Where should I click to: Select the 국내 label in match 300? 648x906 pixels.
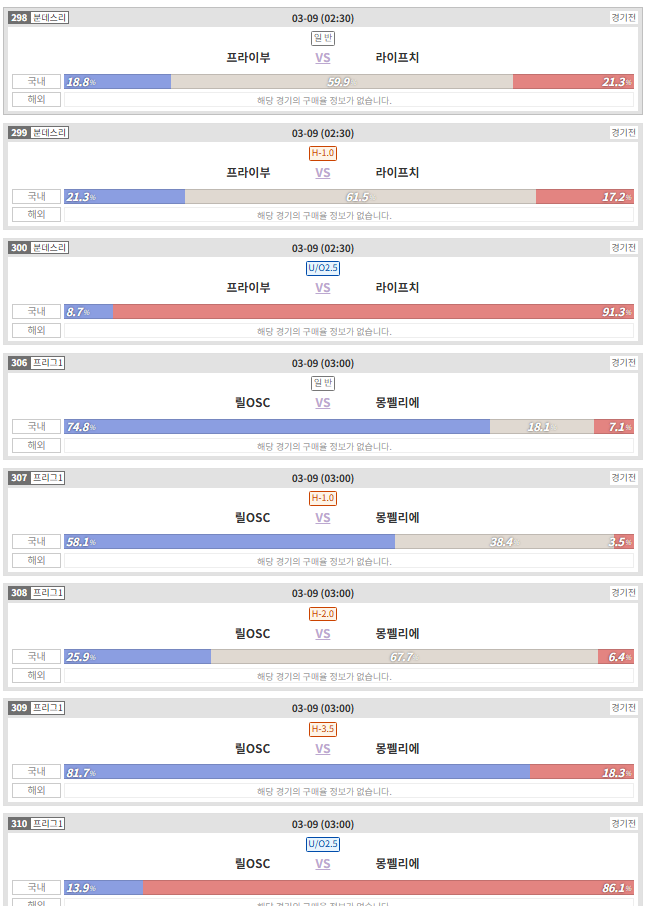[36, 311]
